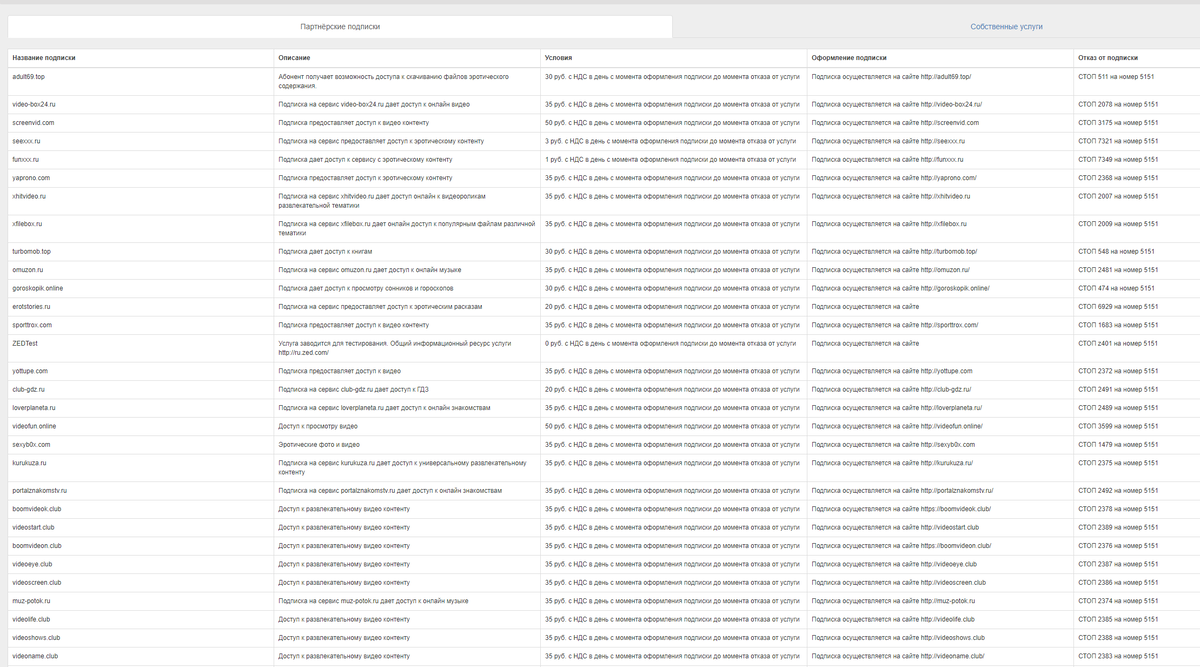Select the erotstories.ru subscription name
1200x667 pixels.
click(31, 307)
